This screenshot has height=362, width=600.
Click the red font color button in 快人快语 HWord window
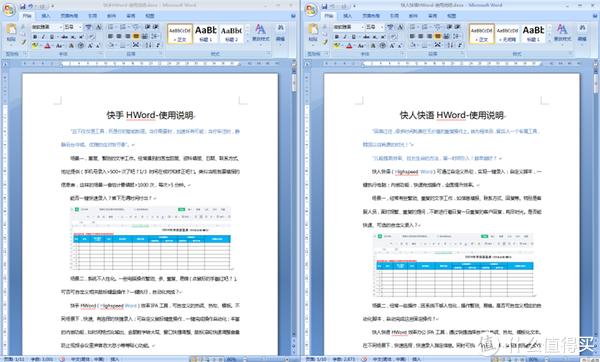pyautogui.click(x=349, y=46)
